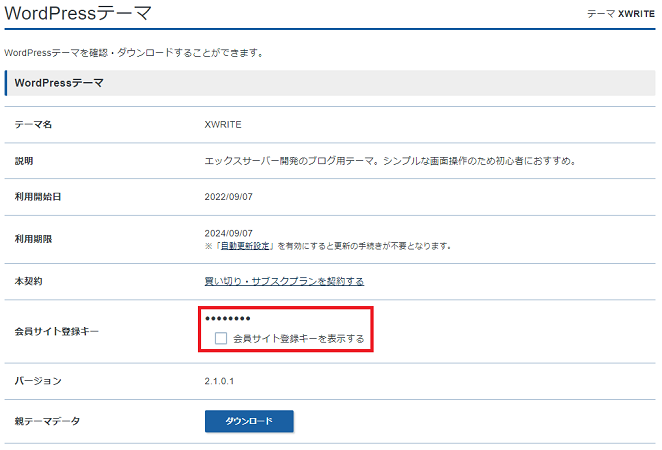The height and width of the screenshot is (450, 662).
Task: Click the masked registration key dots
Action: pos(228,318)
